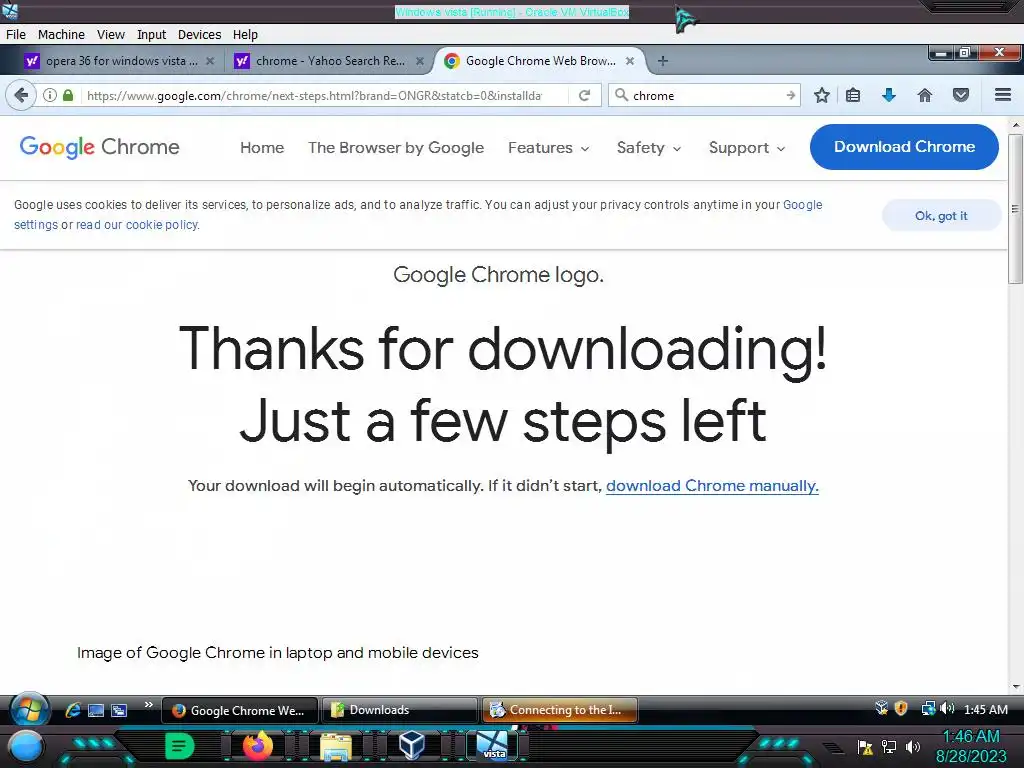Reload the page with the refresh icon
1024x768 pixels.
click(x=584, y=95)
